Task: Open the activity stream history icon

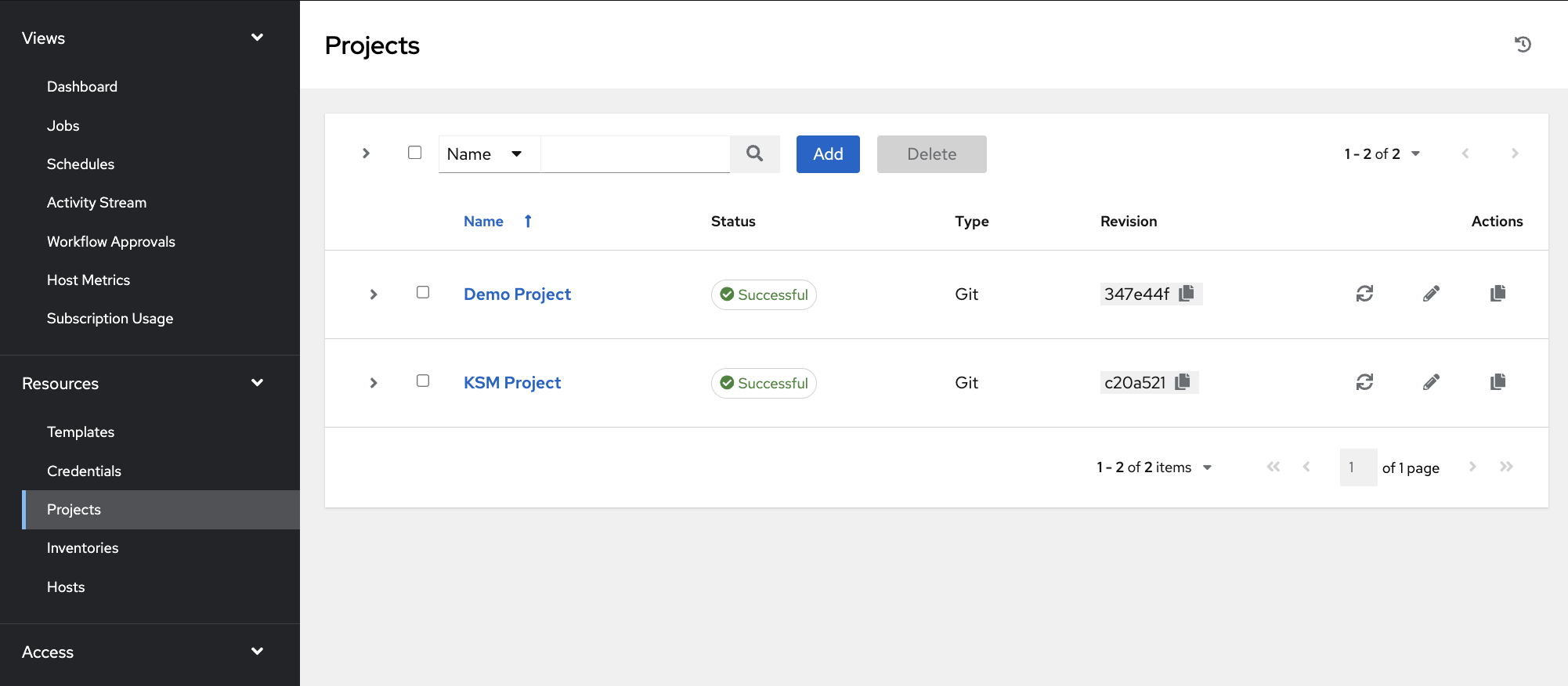Action: click(1523, 45)
